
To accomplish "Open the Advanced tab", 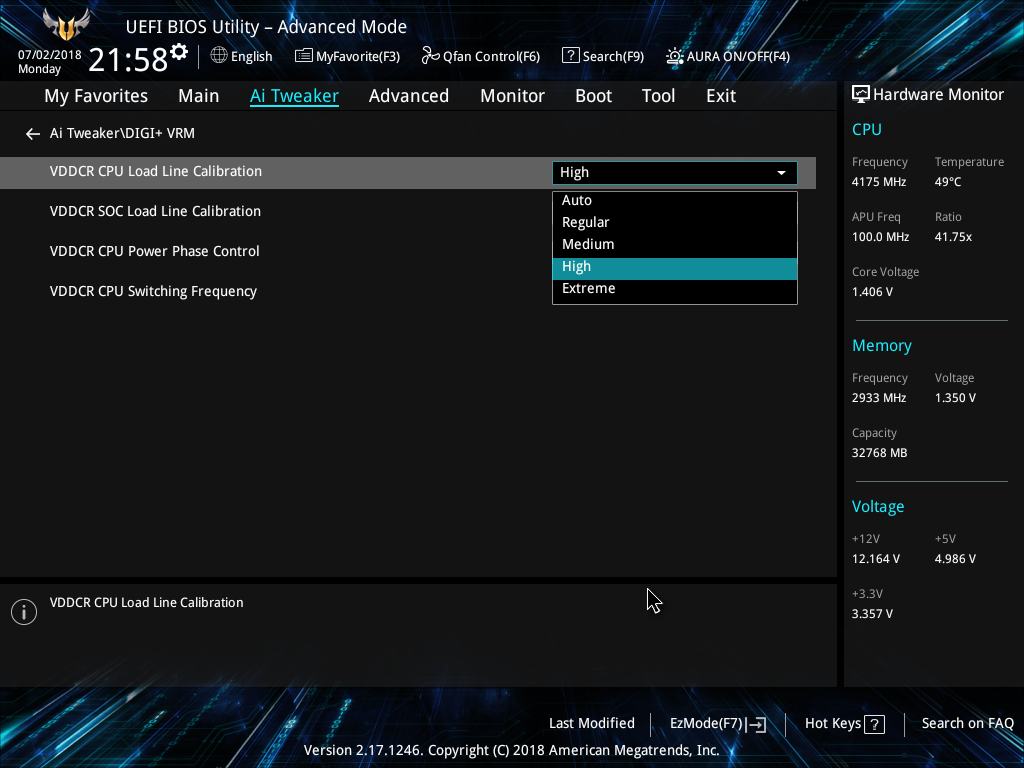I will 409,96.
